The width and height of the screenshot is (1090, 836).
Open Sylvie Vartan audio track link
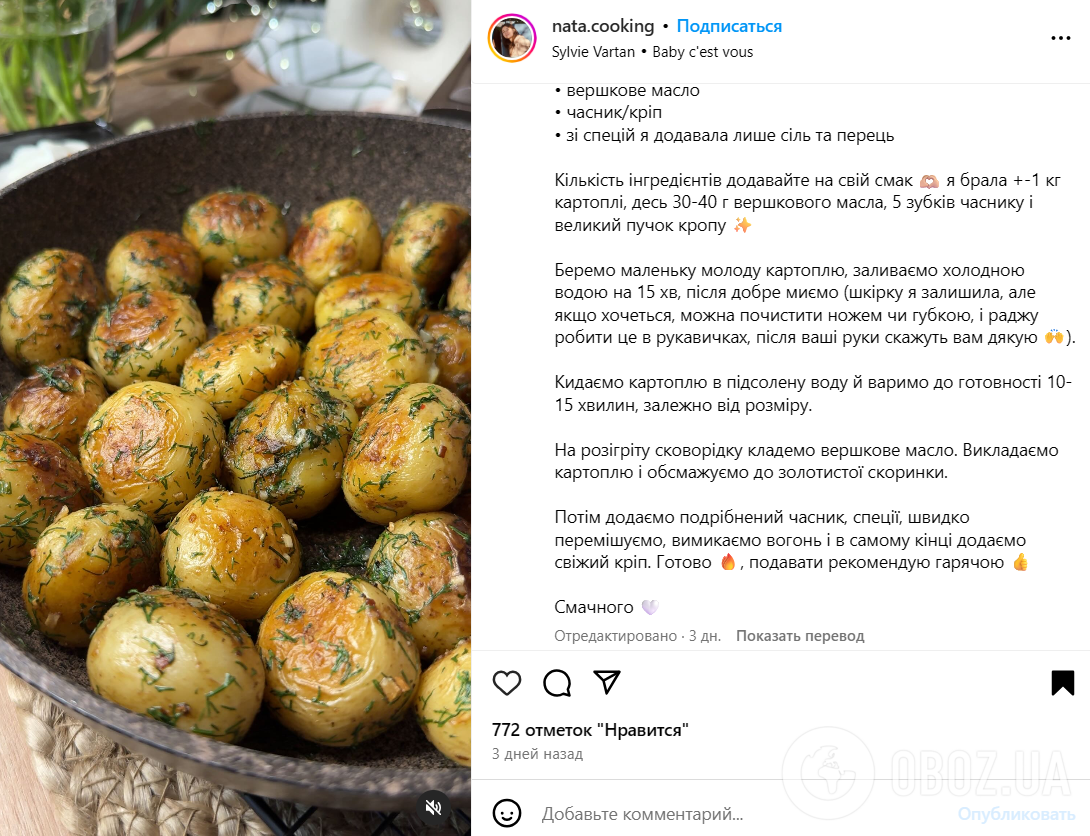pos(593,52)
